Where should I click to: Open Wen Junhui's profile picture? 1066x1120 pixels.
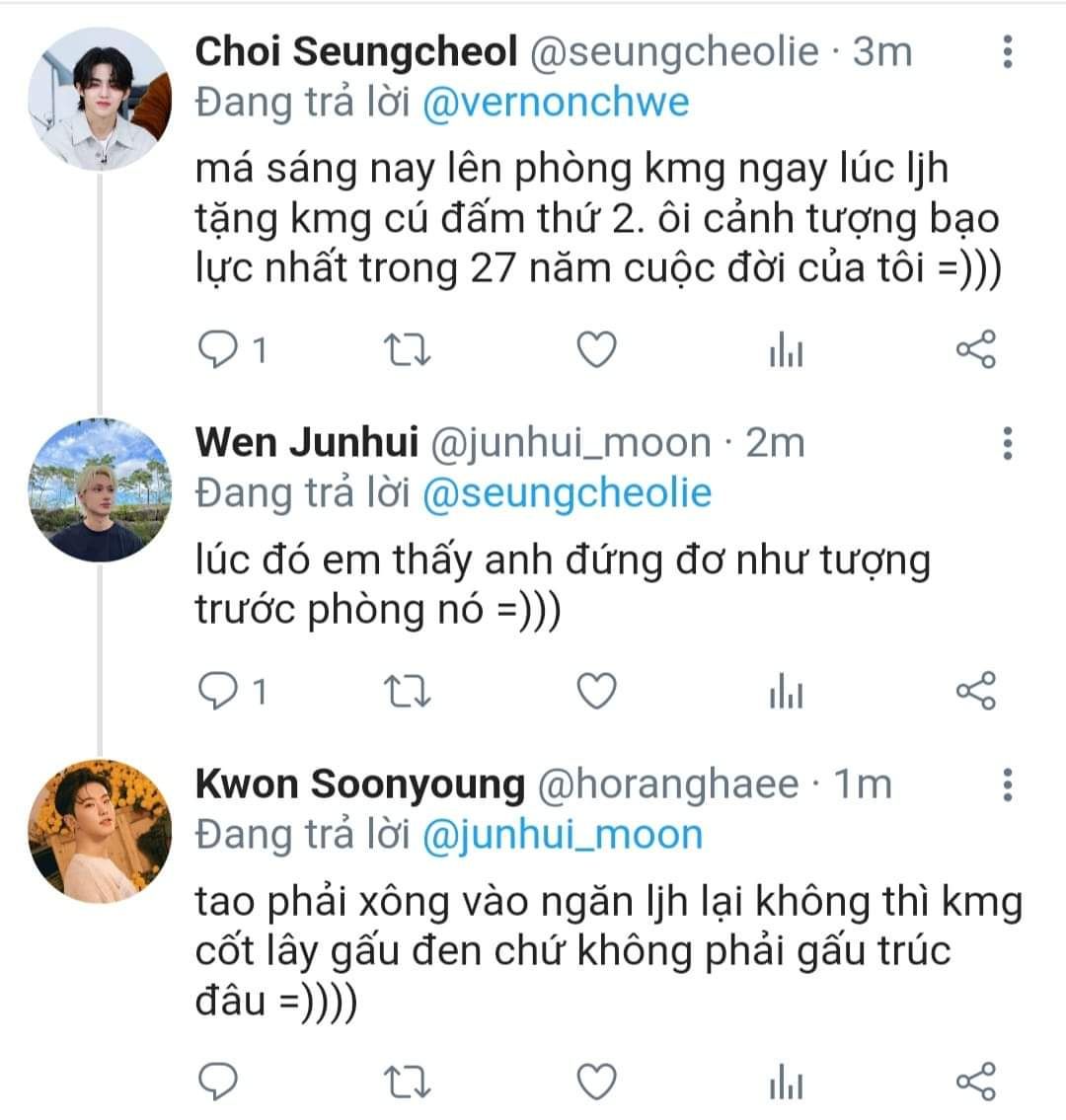click(x=99, y=490)
